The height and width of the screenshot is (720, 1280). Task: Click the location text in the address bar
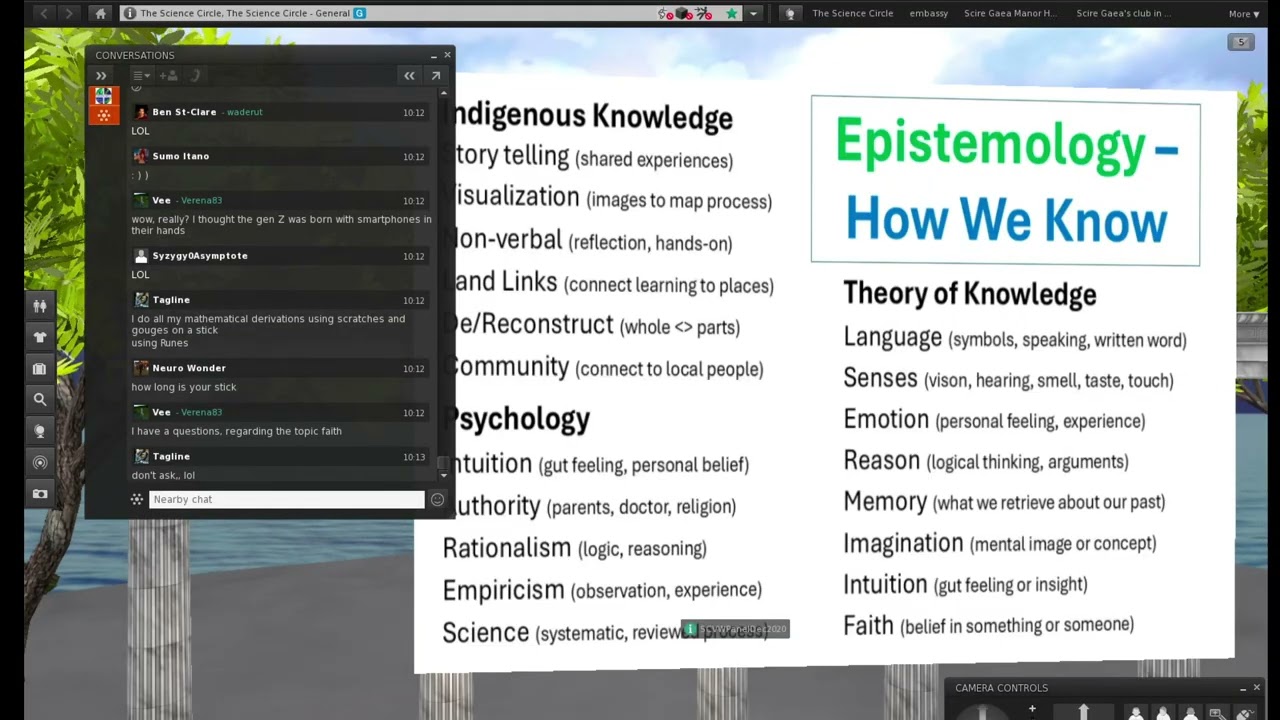pos(245,13)
